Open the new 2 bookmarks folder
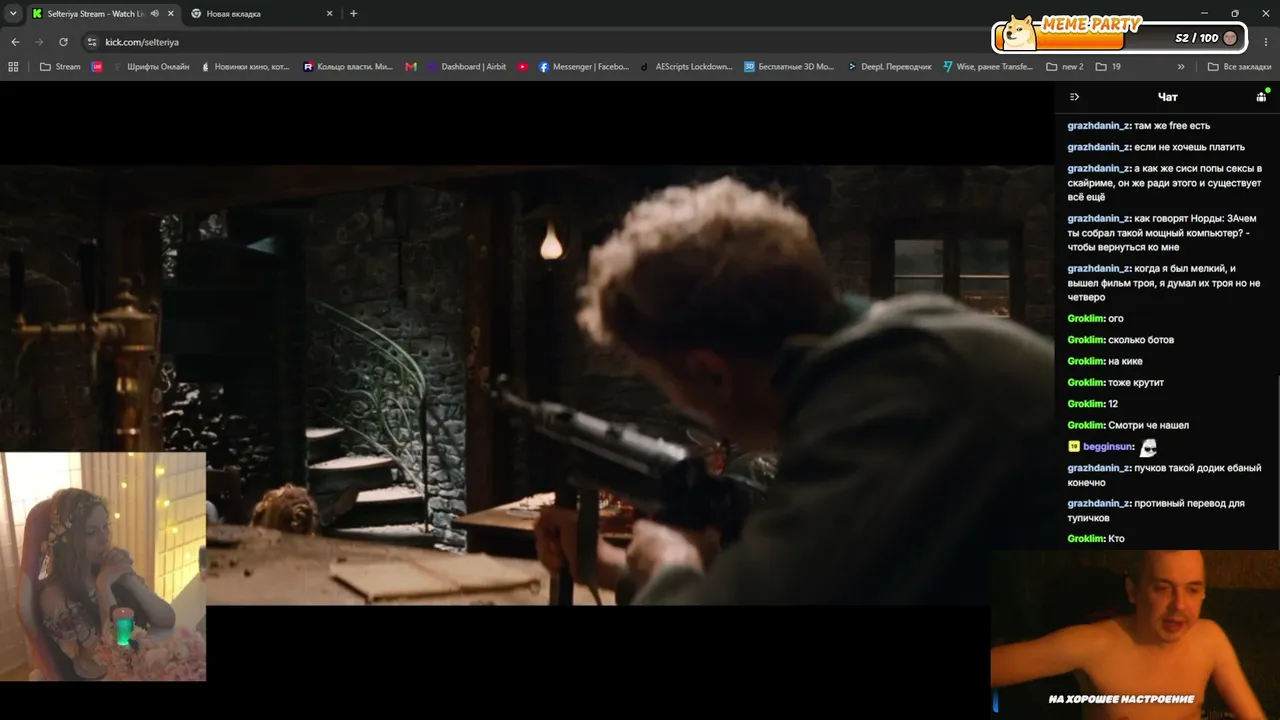 coord(1065,67)
